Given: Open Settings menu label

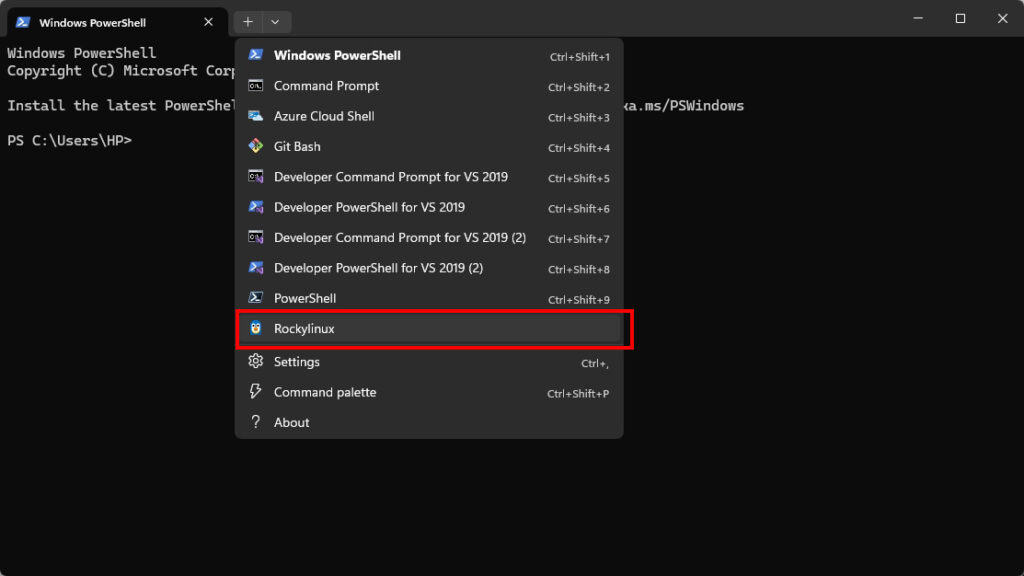Looking at the screenshot, I should coord(296,362).
